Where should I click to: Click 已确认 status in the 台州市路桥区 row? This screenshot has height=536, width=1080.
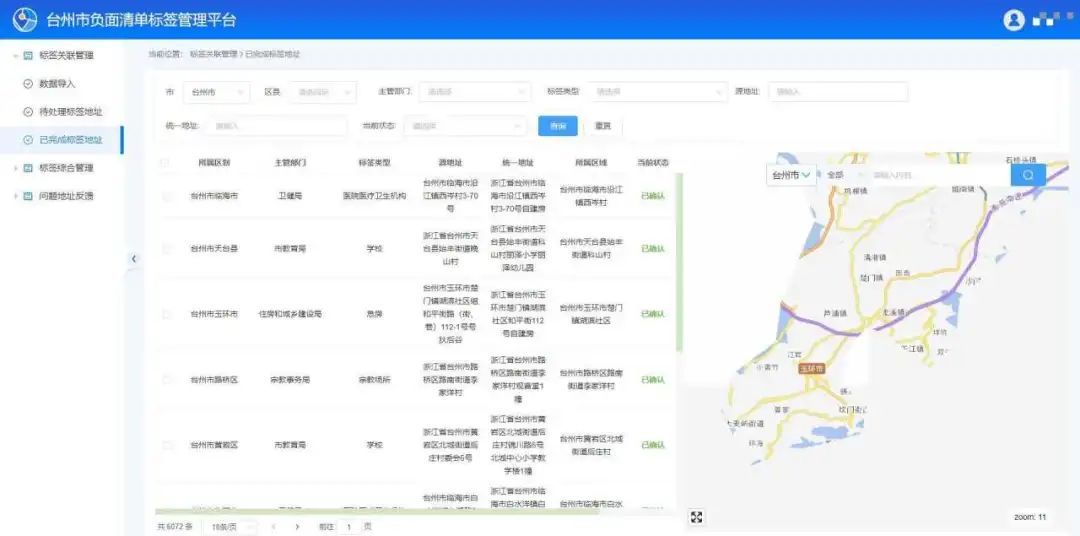pyautogui.click(x=652, y=380)
